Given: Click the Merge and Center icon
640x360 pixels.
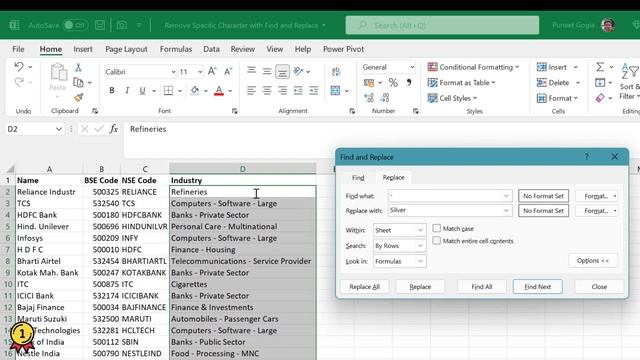Looking at the screenshot, I should click(336, 90).
